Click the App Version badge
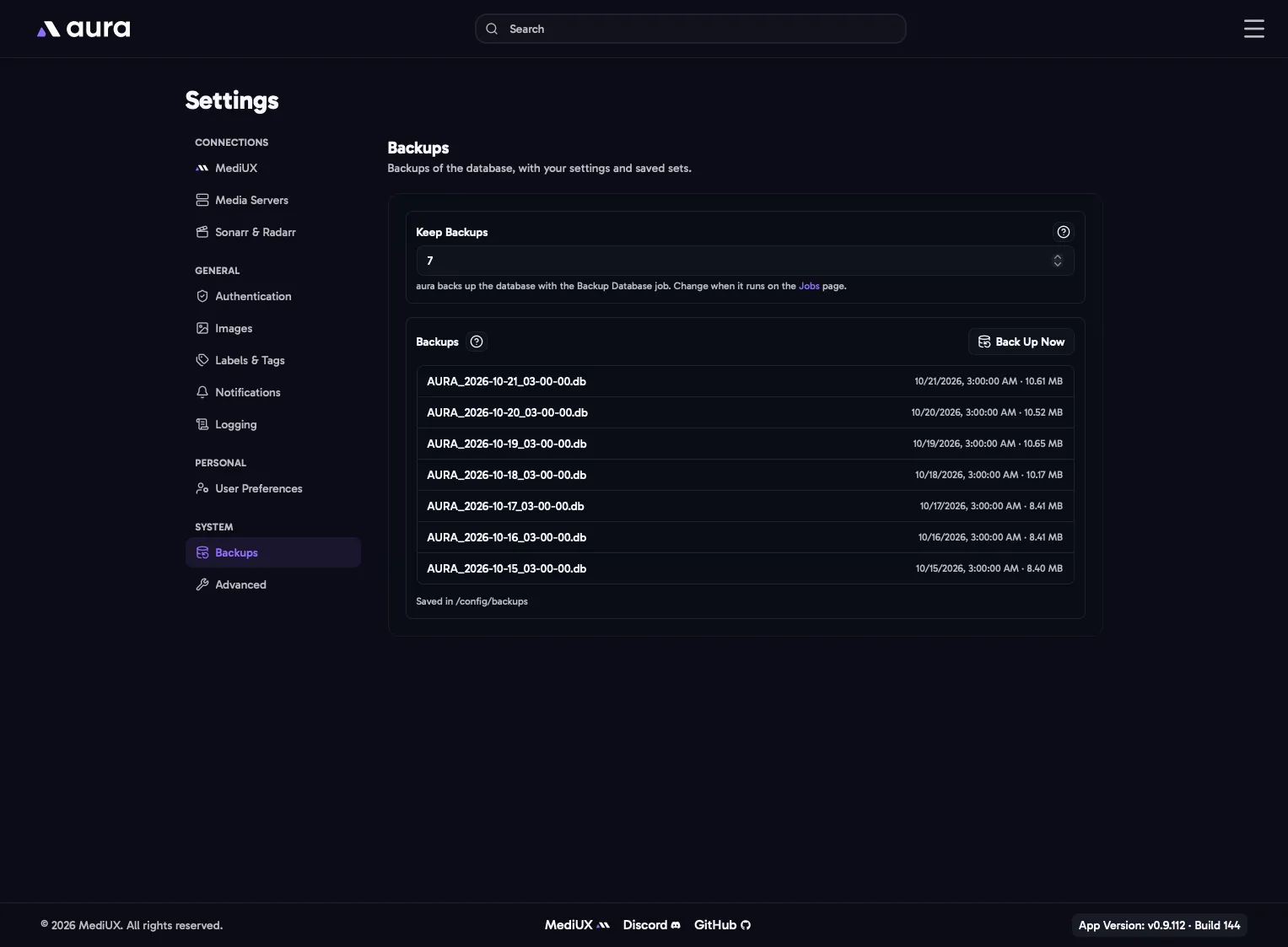 click(1159, 925)
